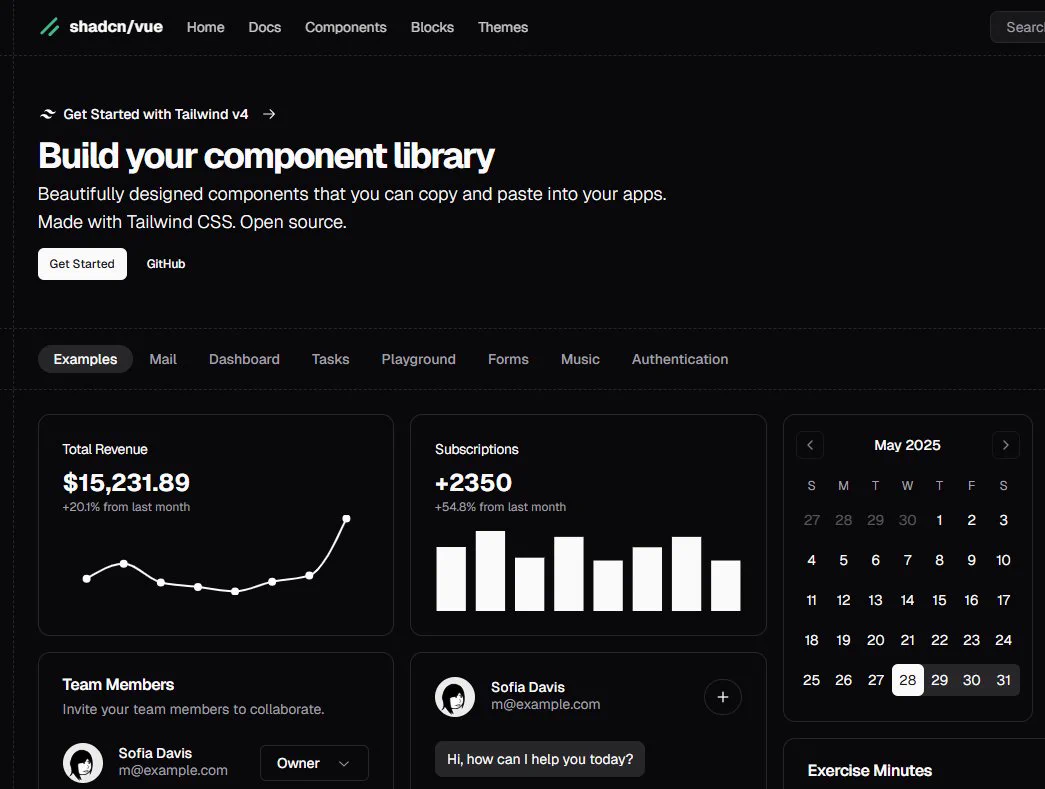Click the +2350 subscriptions value
The width and height of the screenshot is (1045, 789).
473,482
